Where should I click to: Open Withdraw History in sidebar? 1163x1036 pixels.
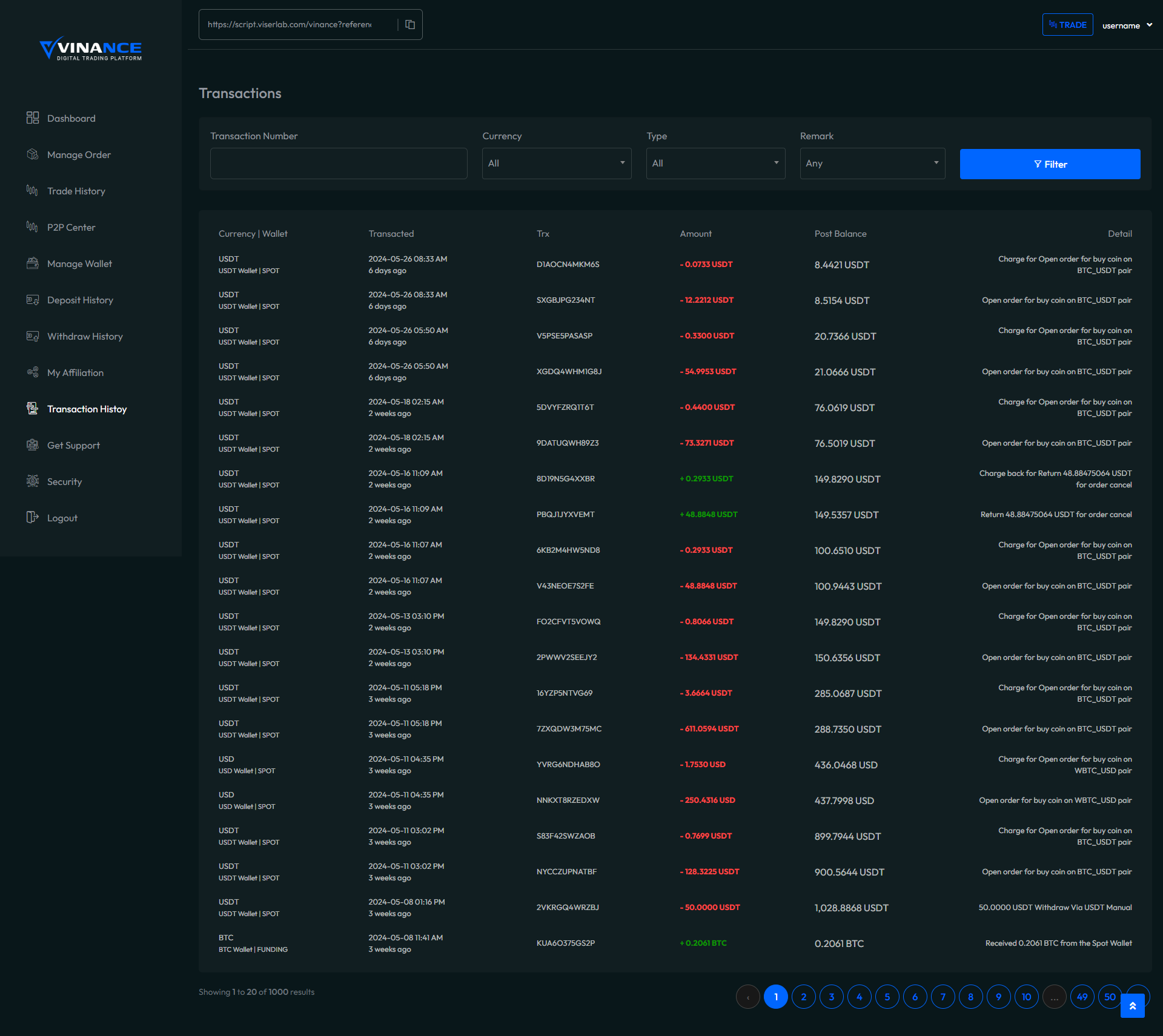(85, 337)
